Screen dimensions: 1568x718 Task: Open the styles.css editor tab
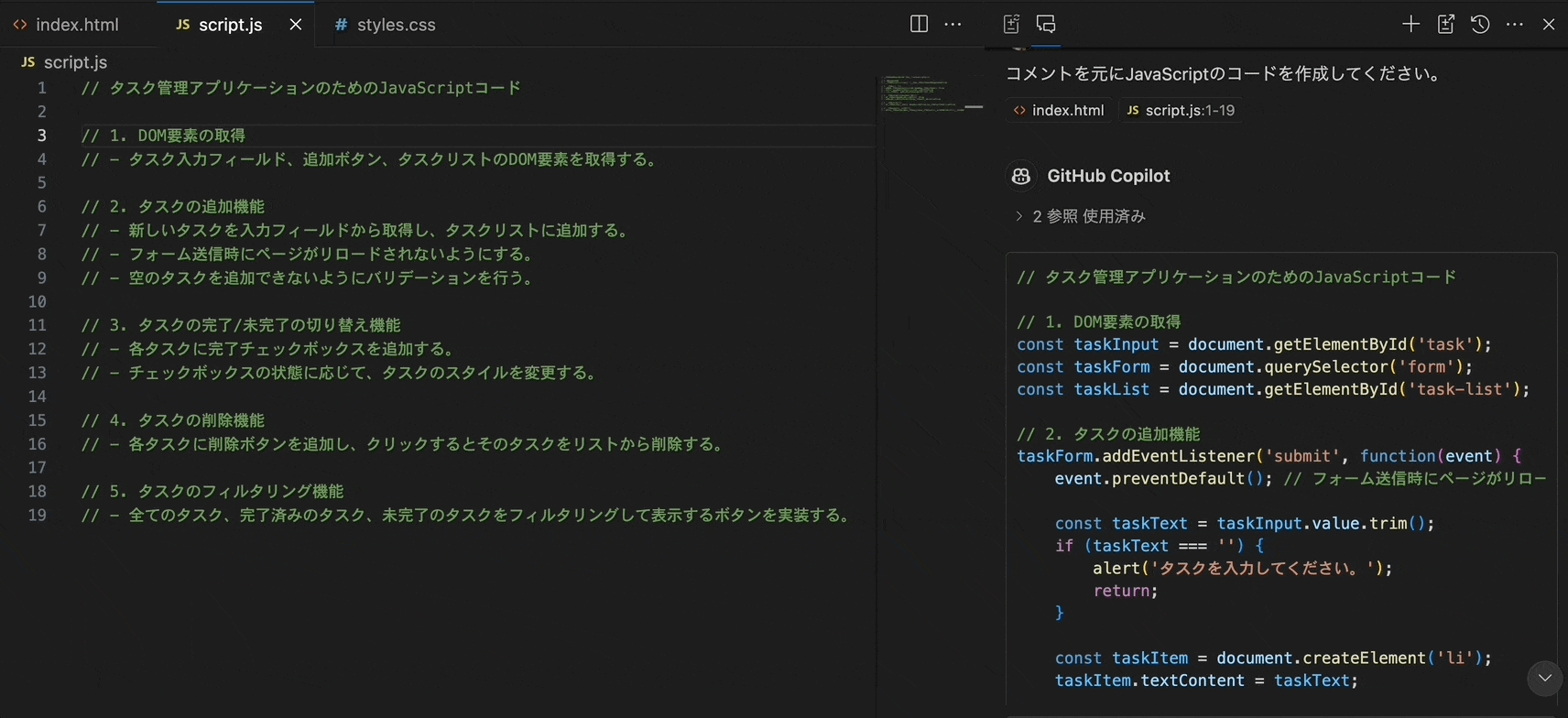coord(386,25)
